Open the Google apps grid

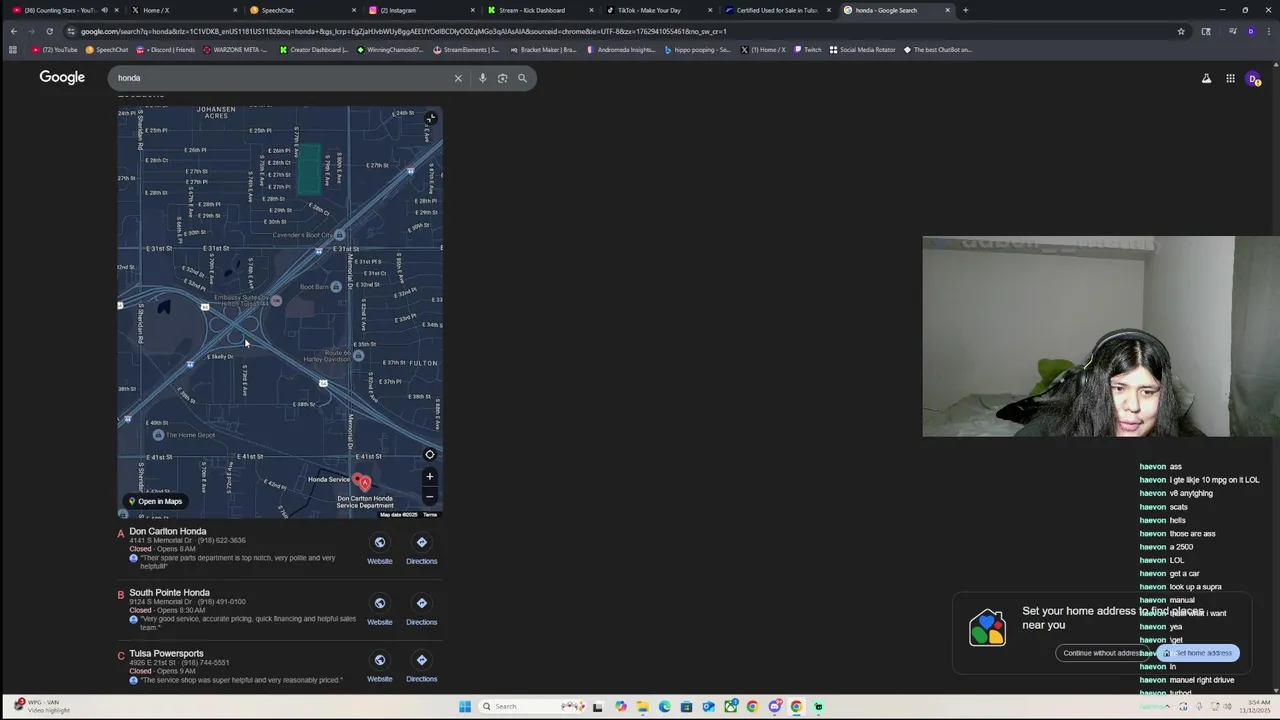pyautogui.click(x=1230, y=78)
